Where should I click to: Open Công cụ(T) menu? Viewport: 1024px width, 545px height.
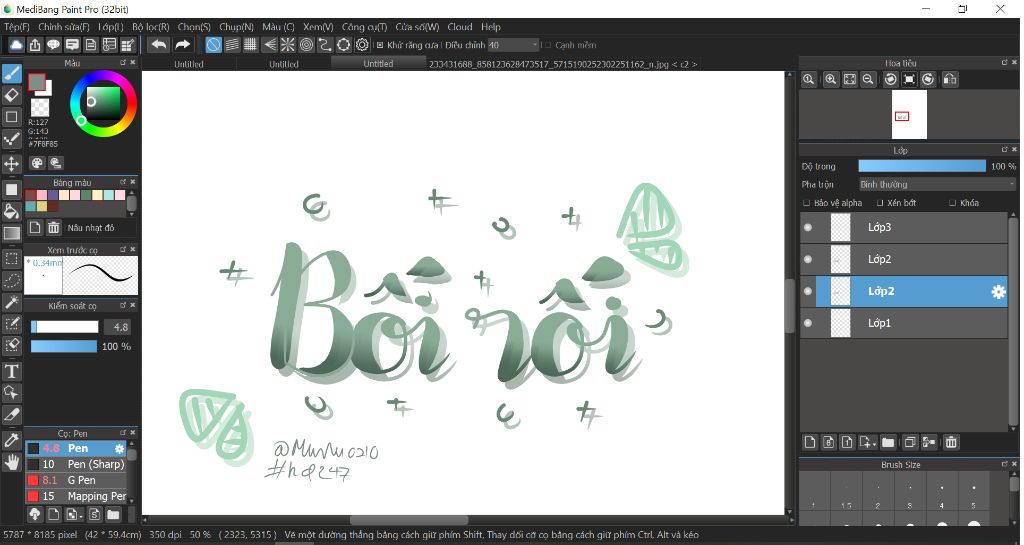tap(364, 27)
